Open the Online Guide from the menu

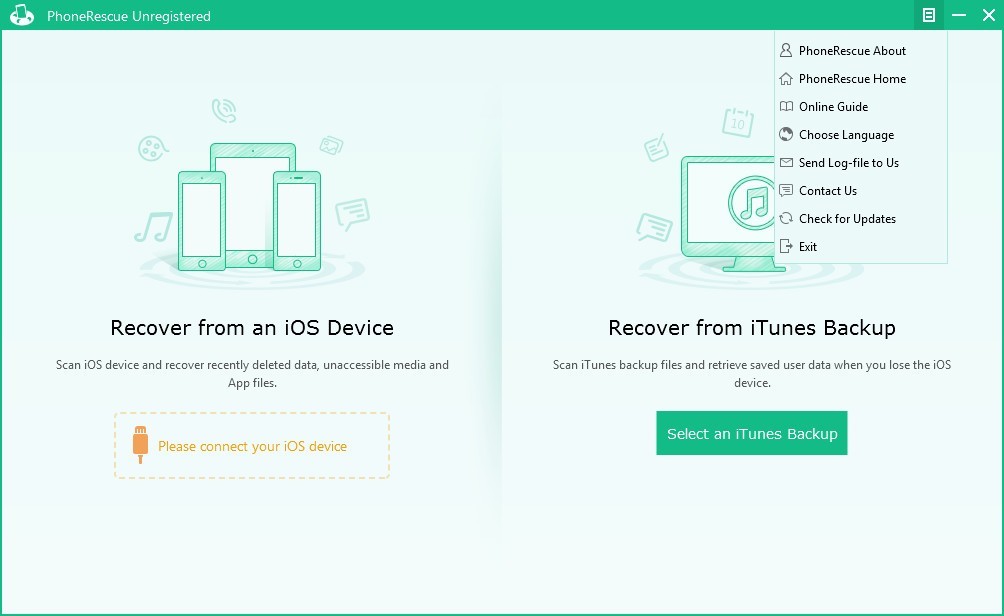tap(836, 106)
